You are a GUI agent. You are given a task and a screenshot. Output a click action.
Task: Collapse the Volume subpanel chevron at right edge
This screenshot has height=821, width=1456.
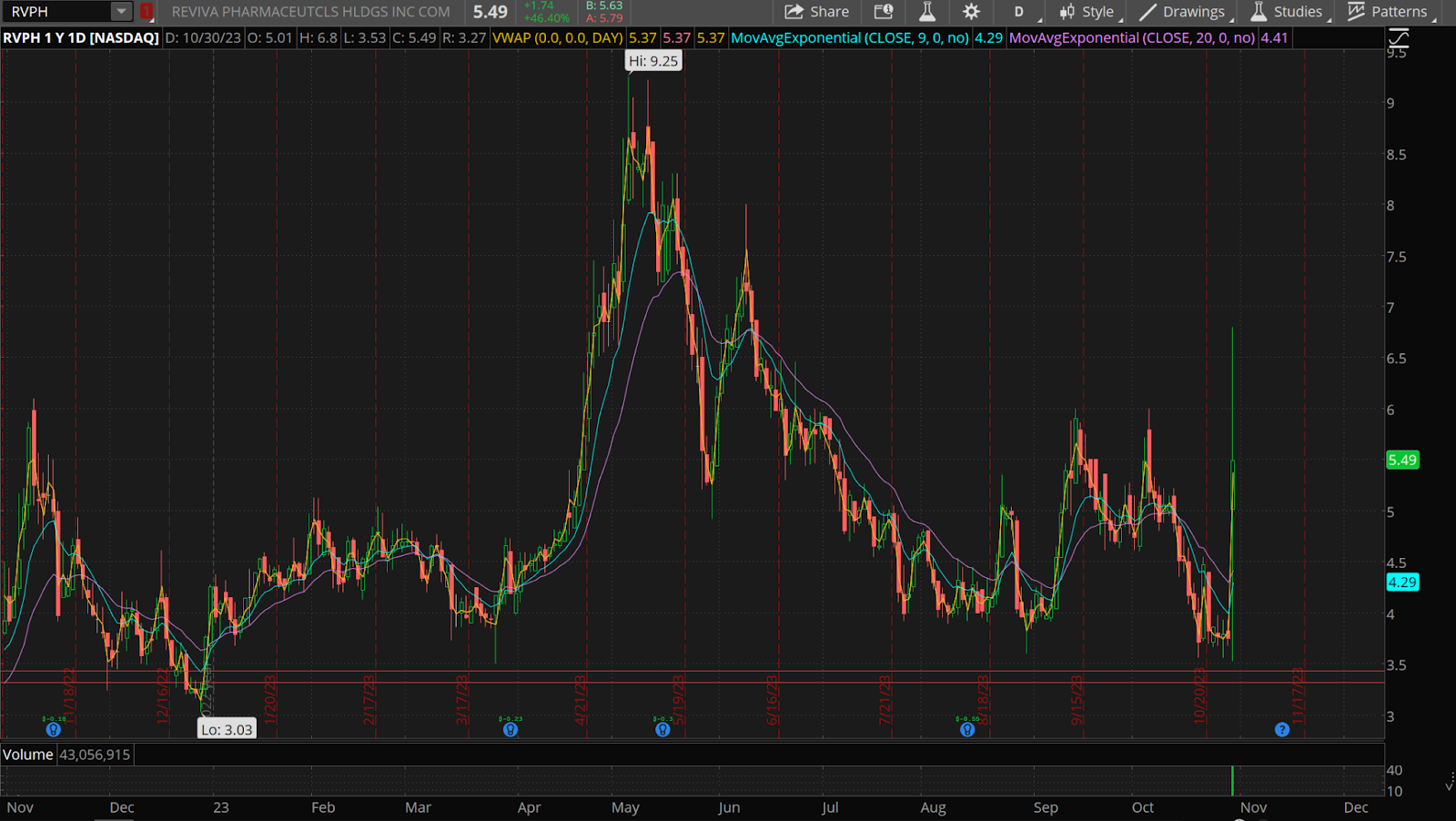pyautogui.click(x=1449, y=783)
